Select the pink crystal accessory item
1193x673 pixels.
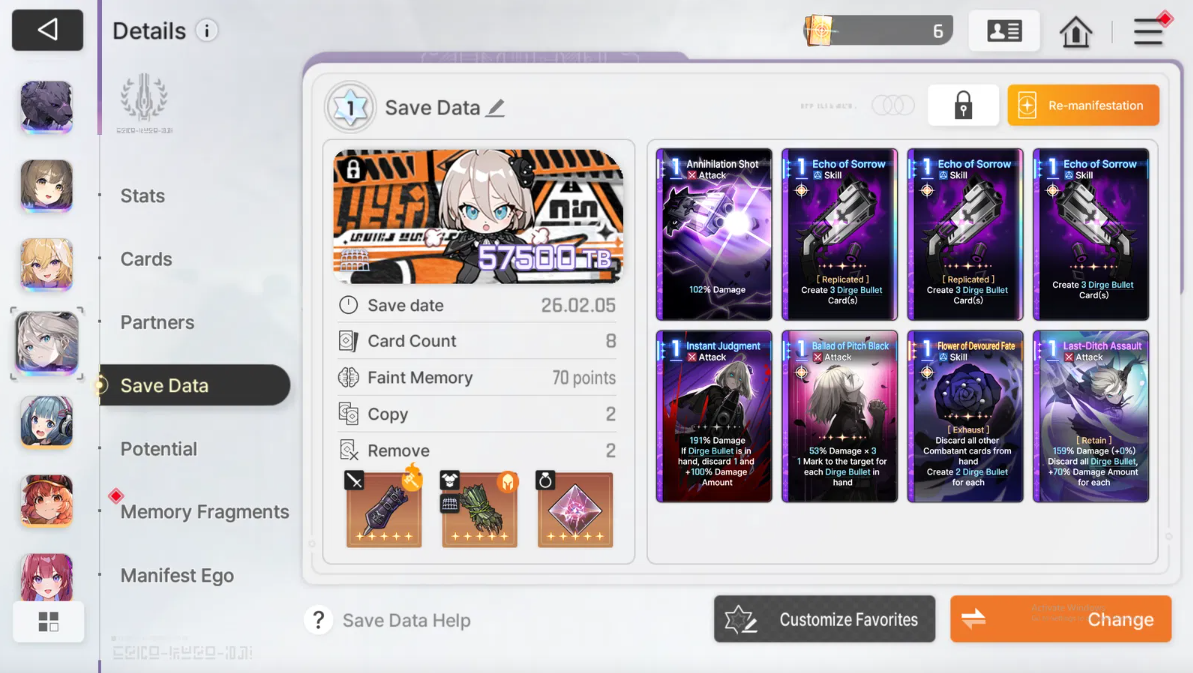point(574,509)
